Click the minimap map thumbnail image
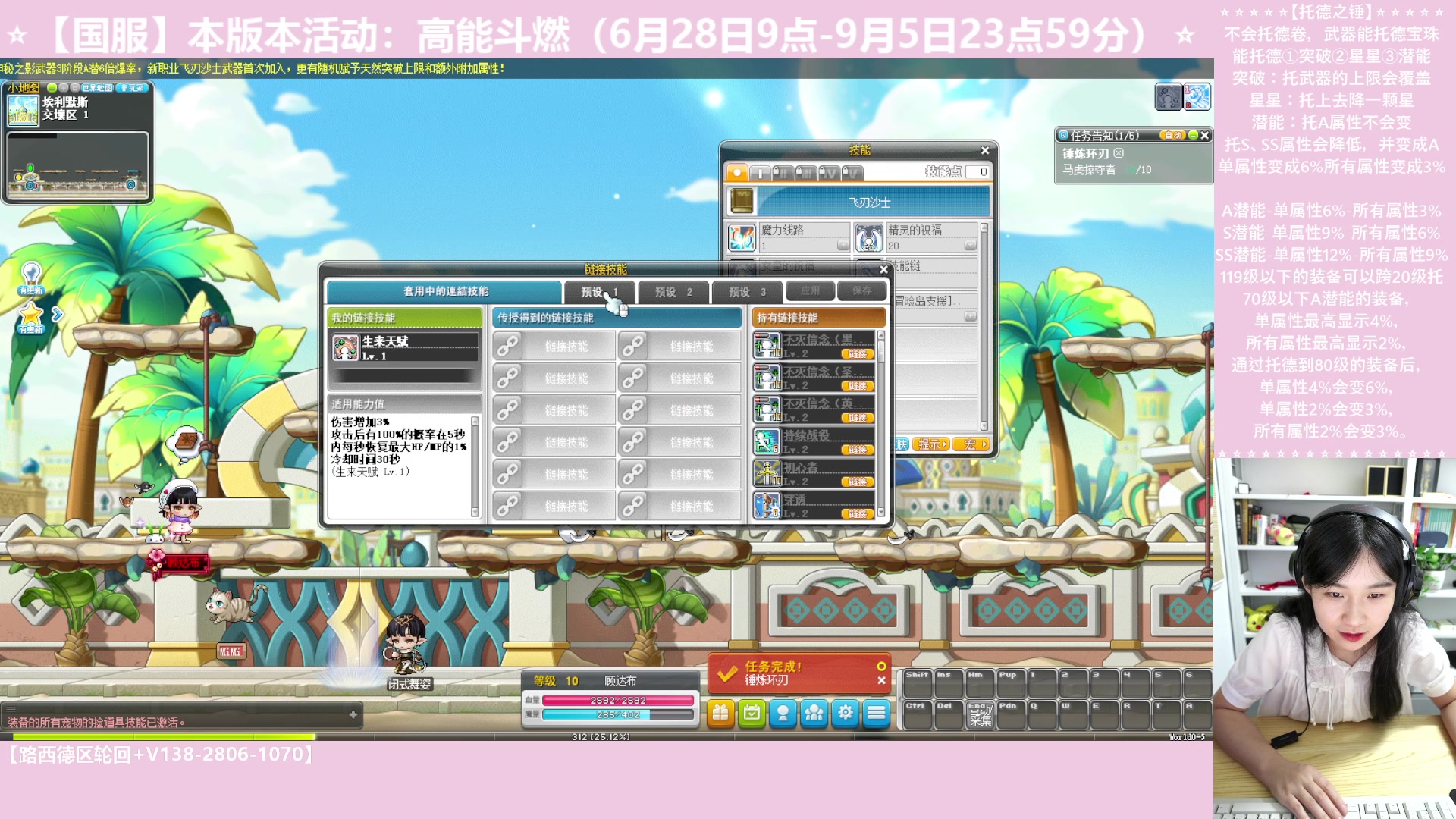 (x=23, y=110)
